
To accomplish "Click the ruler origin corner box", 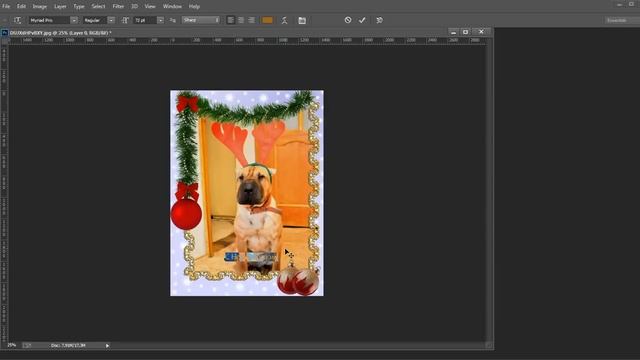I will point(4,40).
